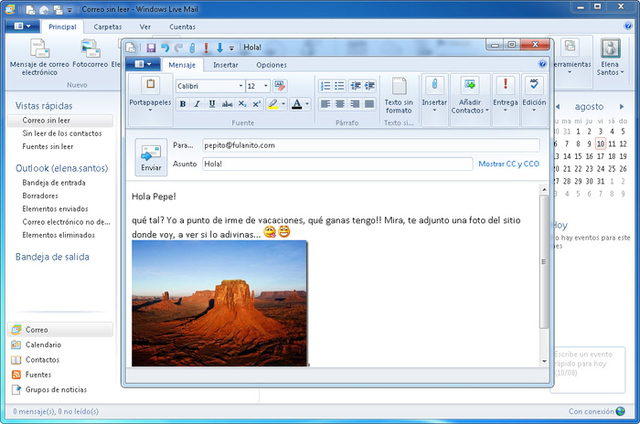Click the Mostrar CC y CCO link
This screenshot has width=640, height=424.
[x=509, y=164]
